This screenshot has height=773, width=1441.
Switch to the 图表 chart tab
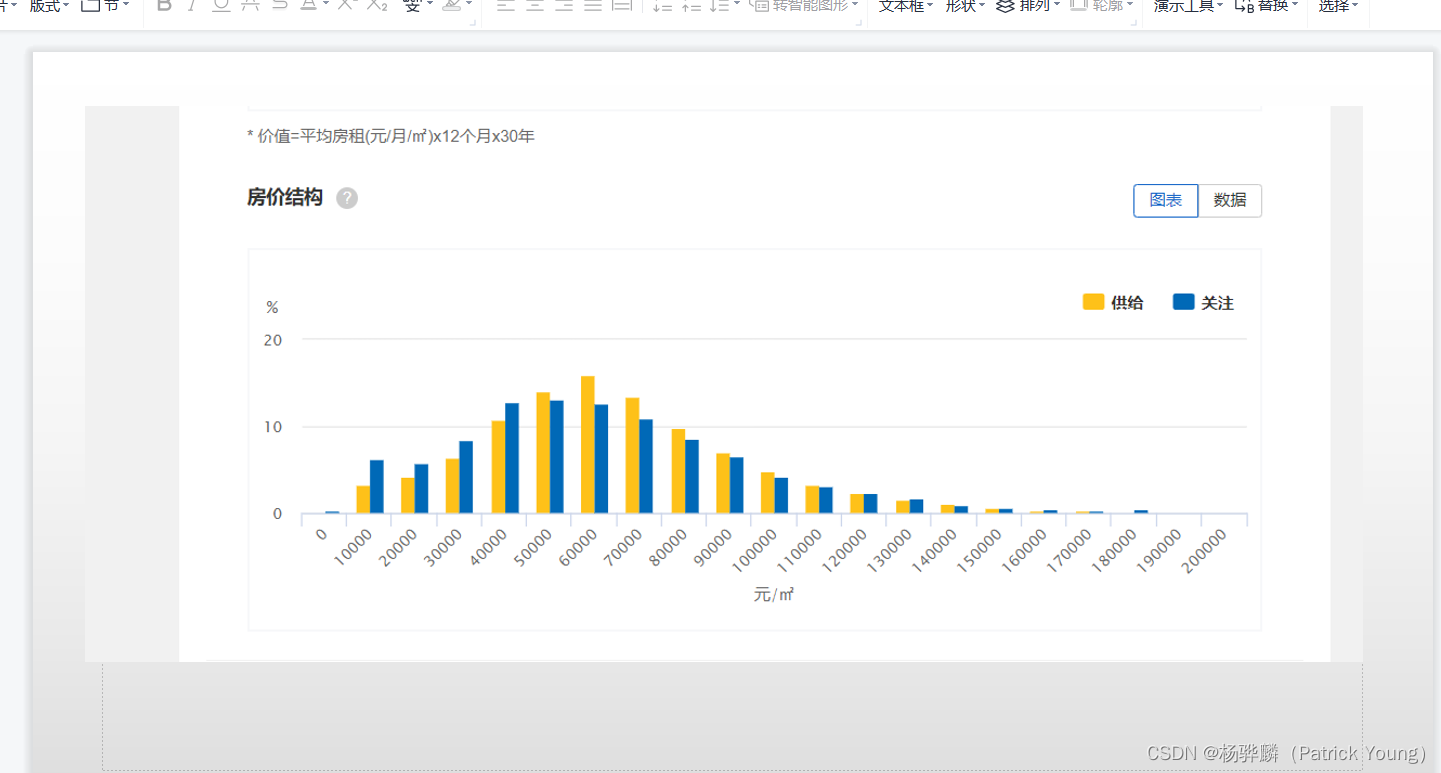pyautogui.click(x=1166, y=200)
